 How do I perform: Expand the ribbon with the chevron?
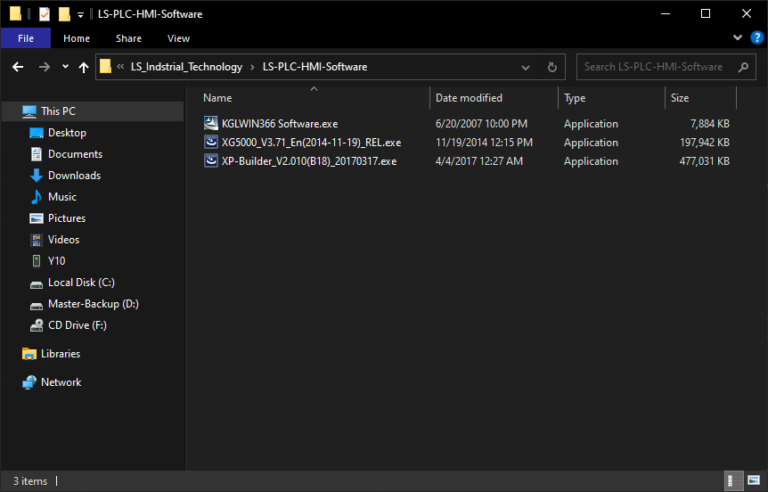[x=741, y=38]
